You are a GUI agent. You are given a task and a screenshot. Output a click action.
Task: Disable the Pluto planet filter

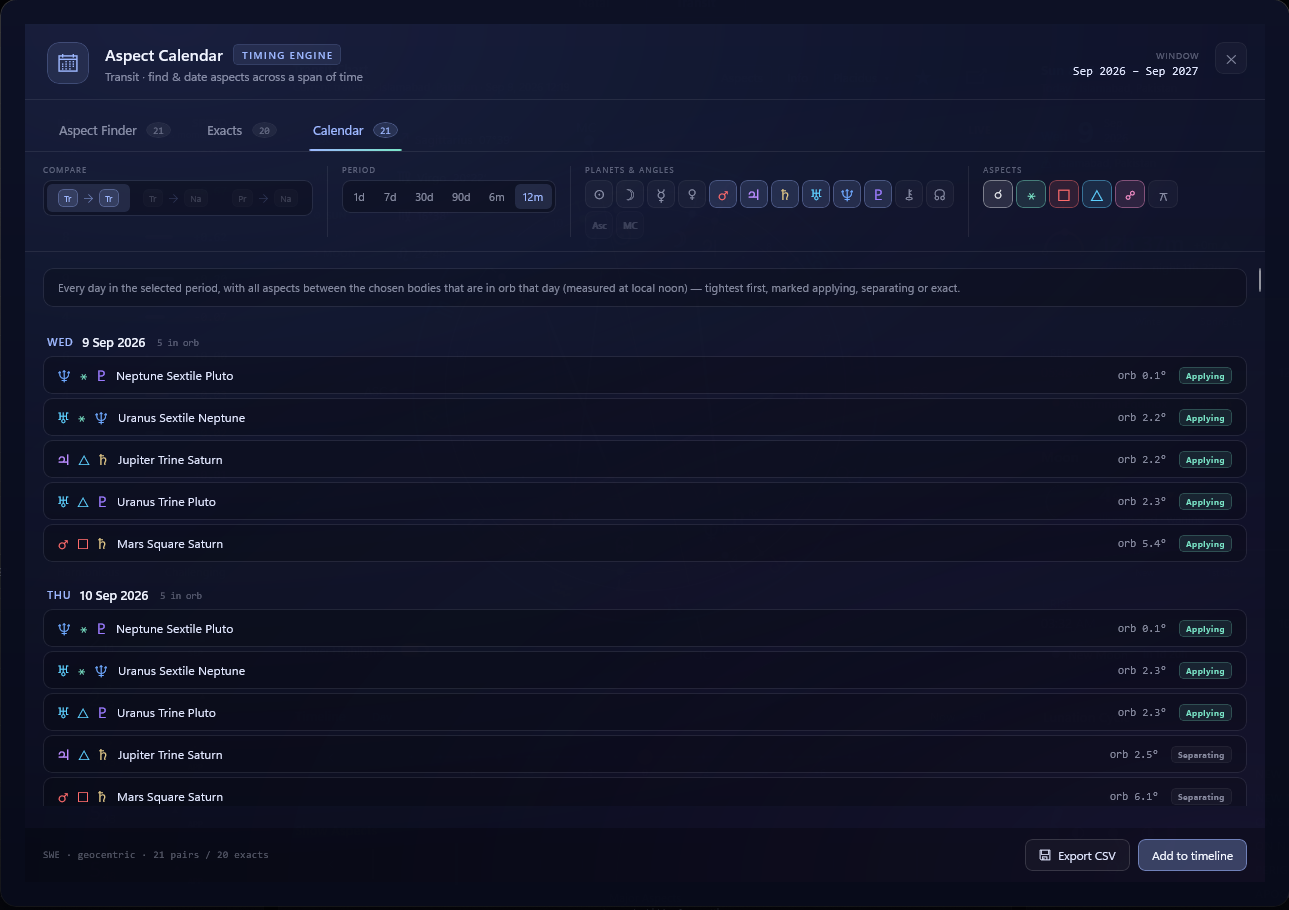point(878,196)
